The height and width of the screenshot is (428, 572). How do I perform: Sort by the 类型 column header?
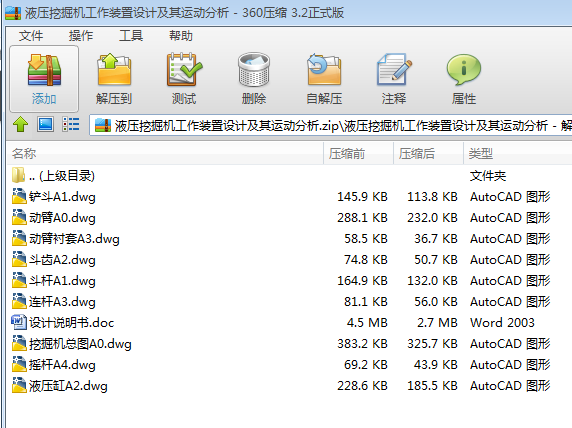(518, 153)
